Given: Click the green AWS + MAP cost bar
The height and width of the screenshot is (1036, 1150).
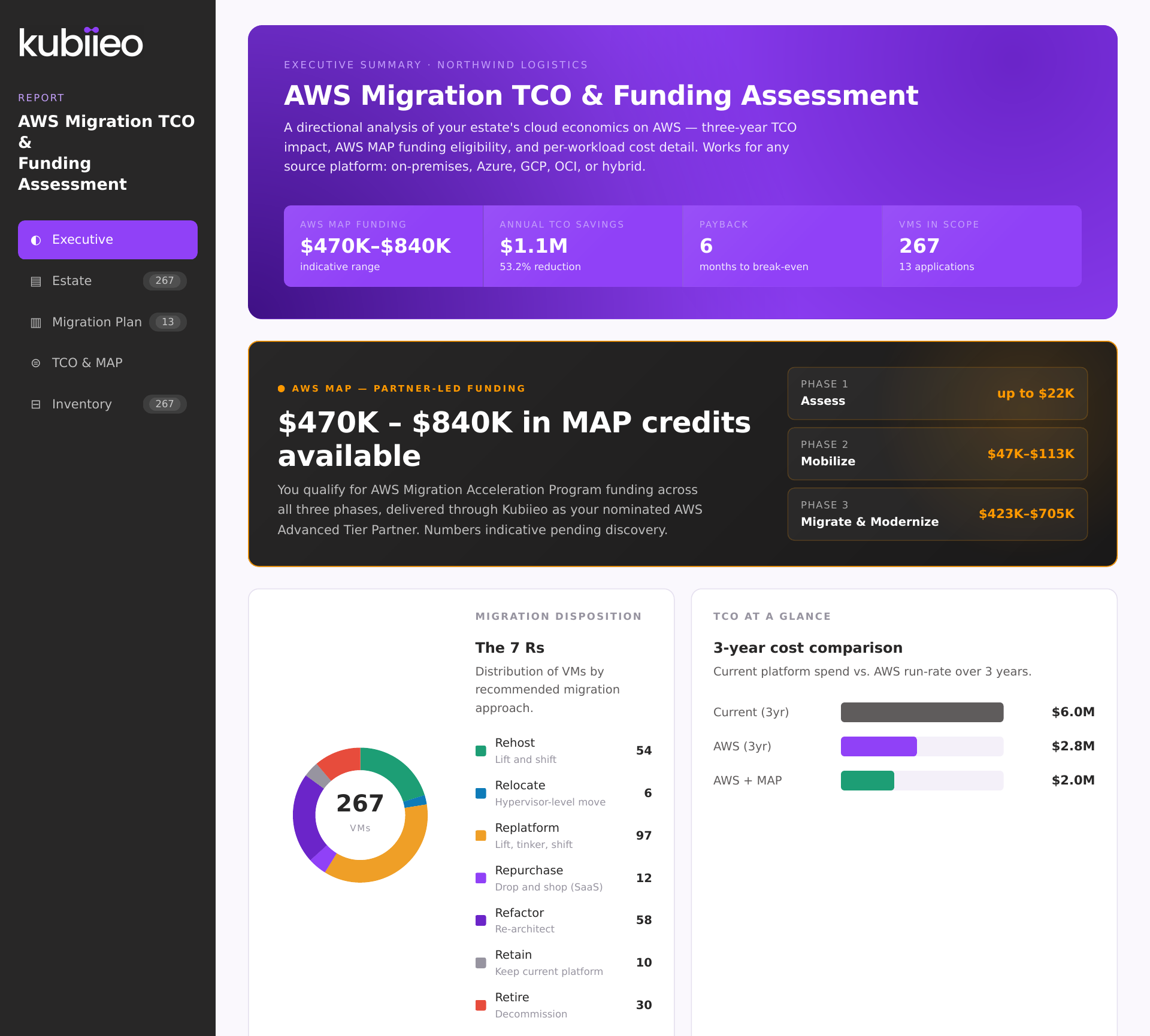Looking at the screenshot, I should (x=867, y=781).
